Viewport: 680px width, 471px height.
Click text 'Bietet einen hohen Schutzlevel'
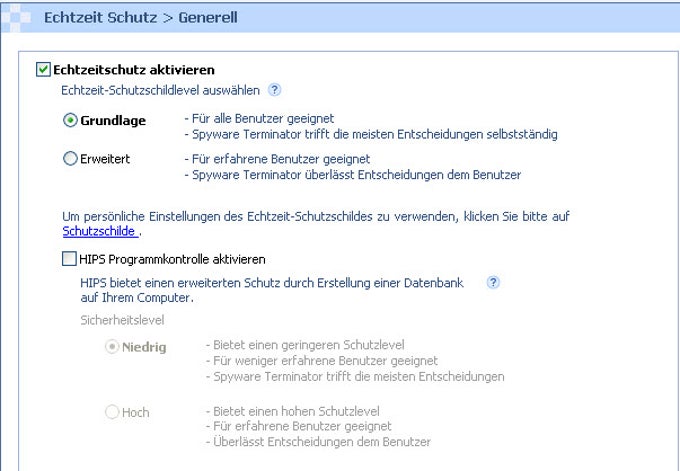(296, 411)
